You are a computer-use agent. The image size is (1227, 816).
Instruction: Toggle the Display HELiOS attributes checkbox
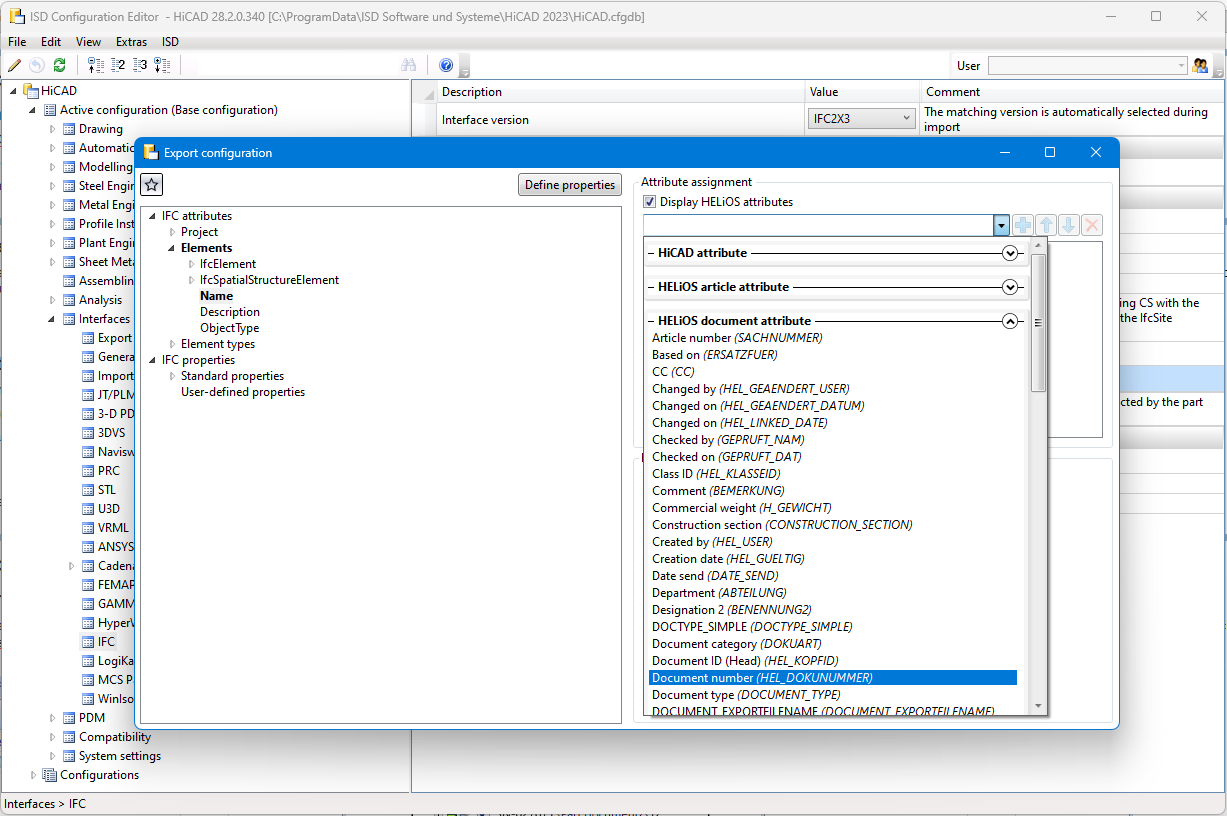click(x=650, y=202)
